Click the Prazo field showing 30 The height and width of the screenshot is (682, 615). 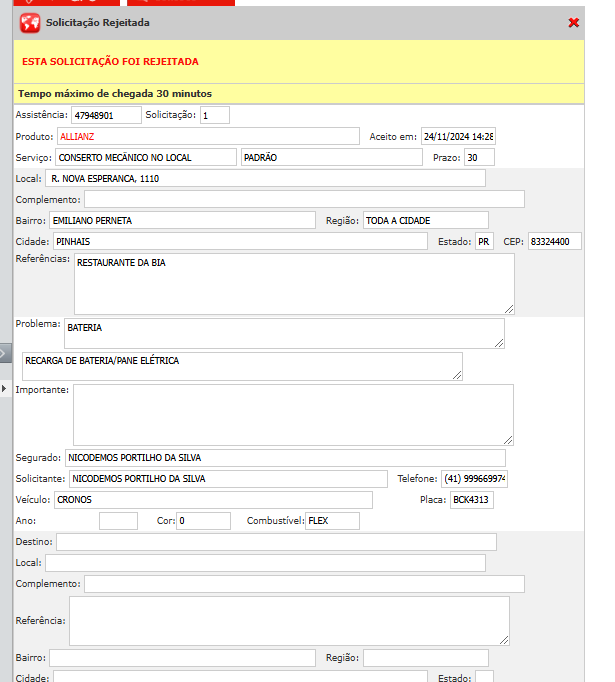(x=479, y=158)
